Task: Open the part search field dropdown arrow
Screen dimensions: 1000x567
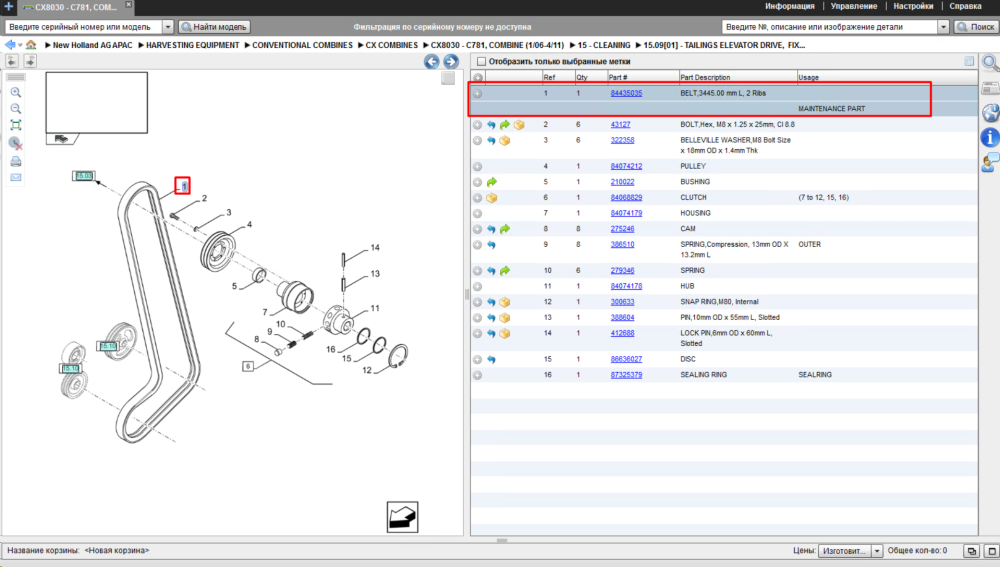Action: [x=943, y=27]
